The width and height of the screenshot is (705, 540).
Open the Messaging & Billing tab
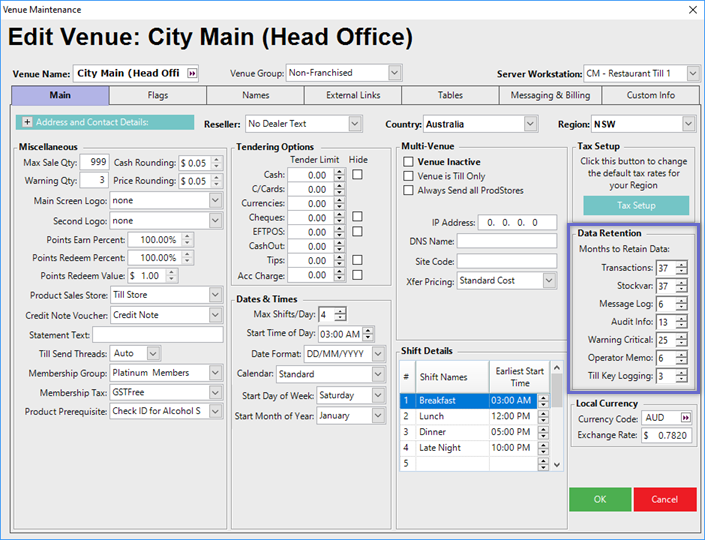point(552,96)
